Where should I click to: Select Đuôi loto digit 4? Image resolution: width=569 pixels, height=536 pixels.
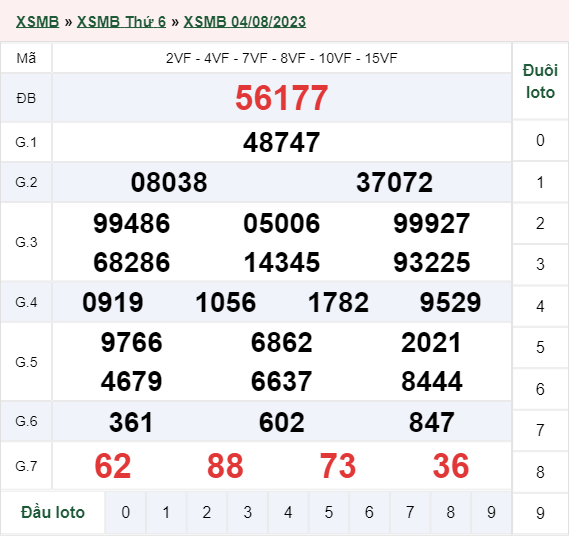(x=540, y=306)
